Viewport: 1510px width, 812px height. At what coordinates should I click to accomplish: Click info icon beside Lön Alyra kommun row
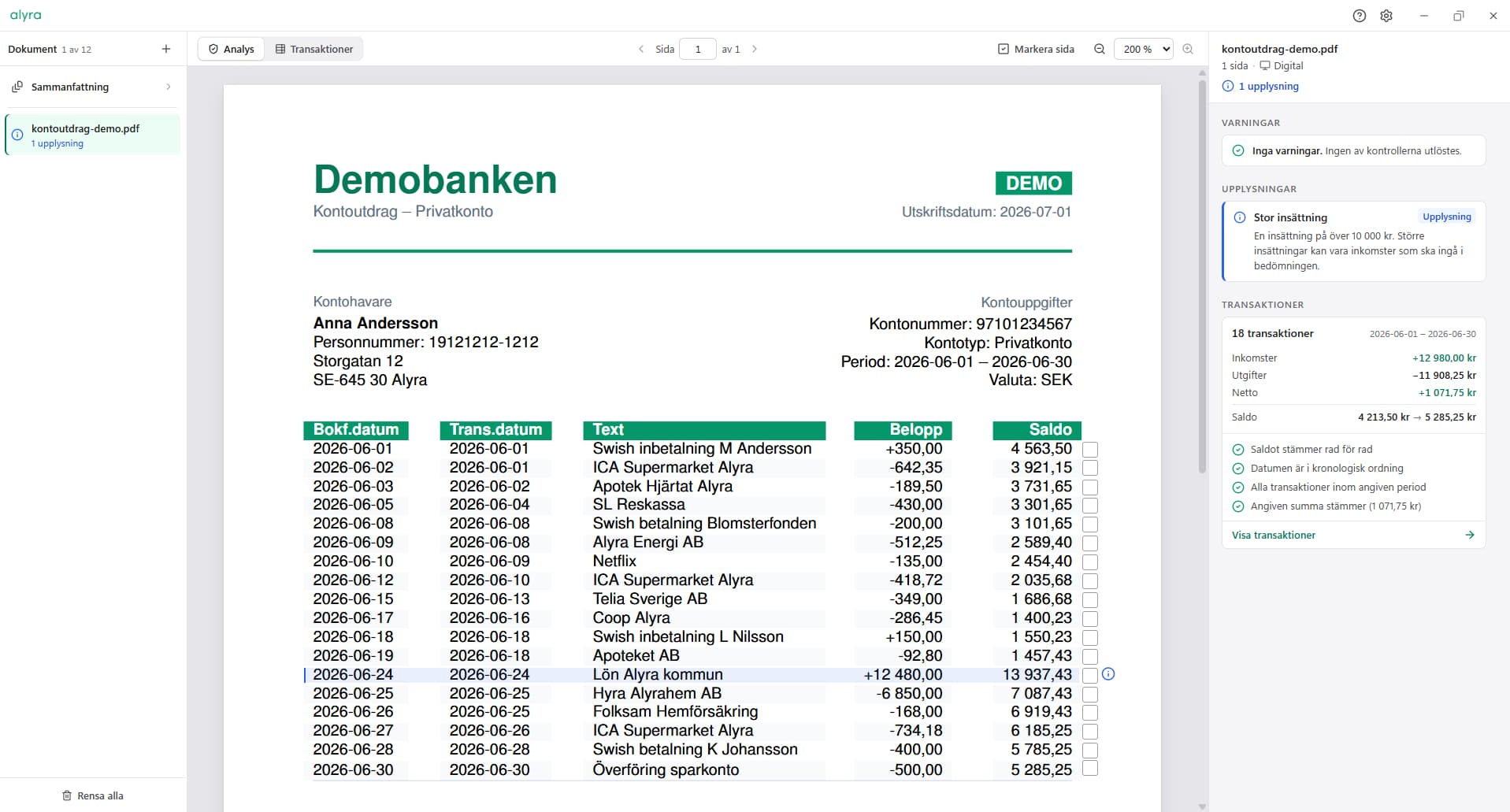[1108, 674]
